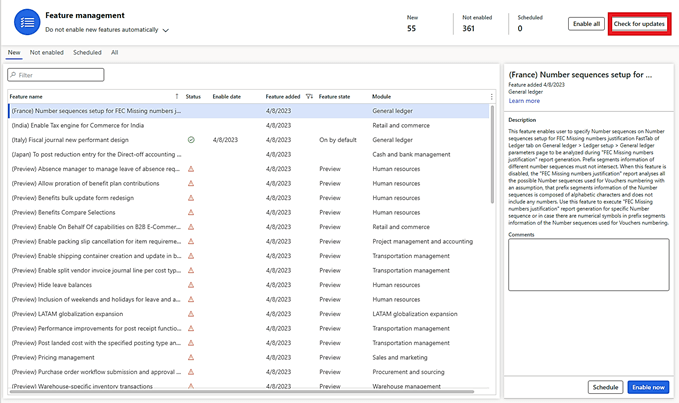The width and height of the screenshot is (679, 403).
Task: Sort by Feature name using the arrow icon
Action: tap(177, 96)
